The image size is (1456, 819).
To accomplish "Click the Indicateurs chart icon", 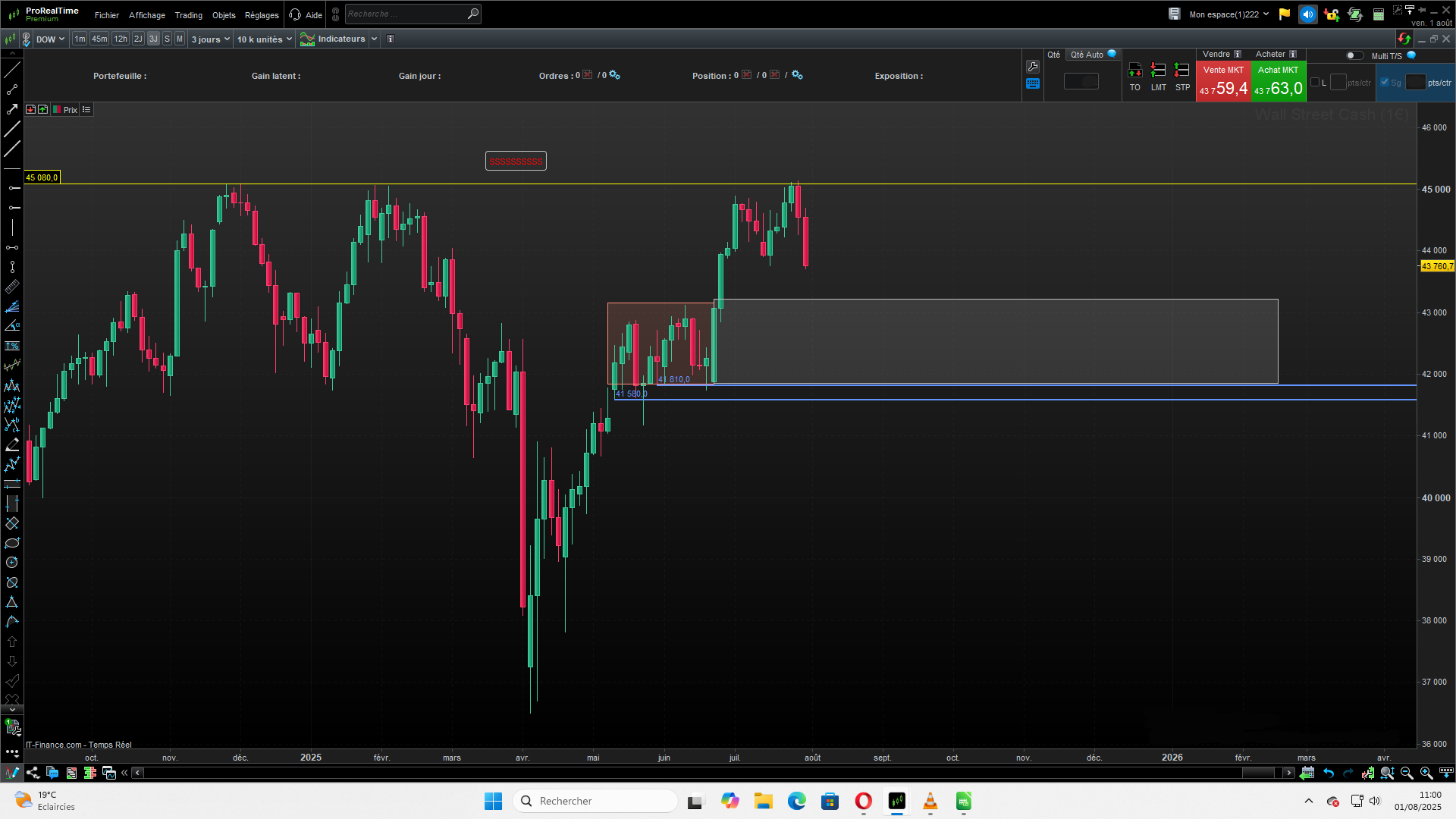I will 307,39.
